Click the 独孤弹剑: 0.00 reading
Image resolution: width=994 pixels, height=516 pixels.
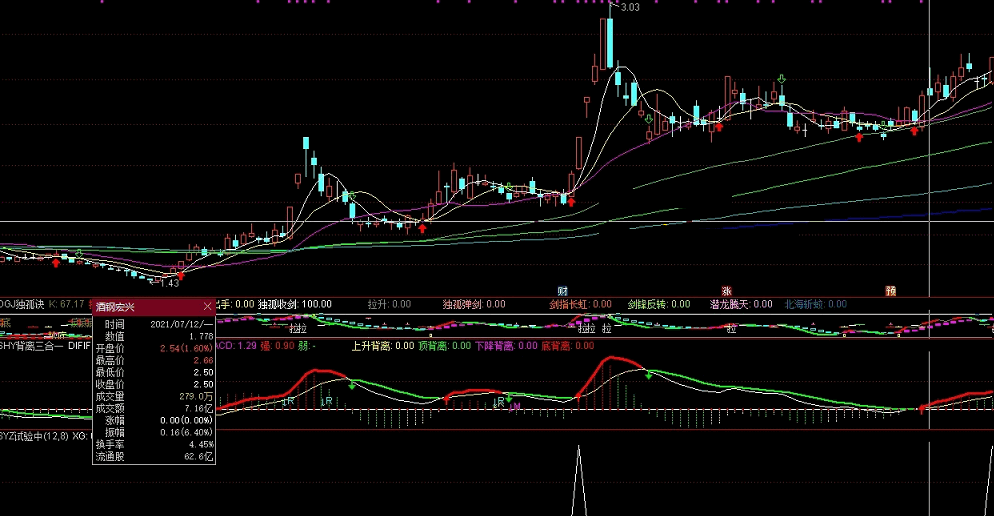474,304
